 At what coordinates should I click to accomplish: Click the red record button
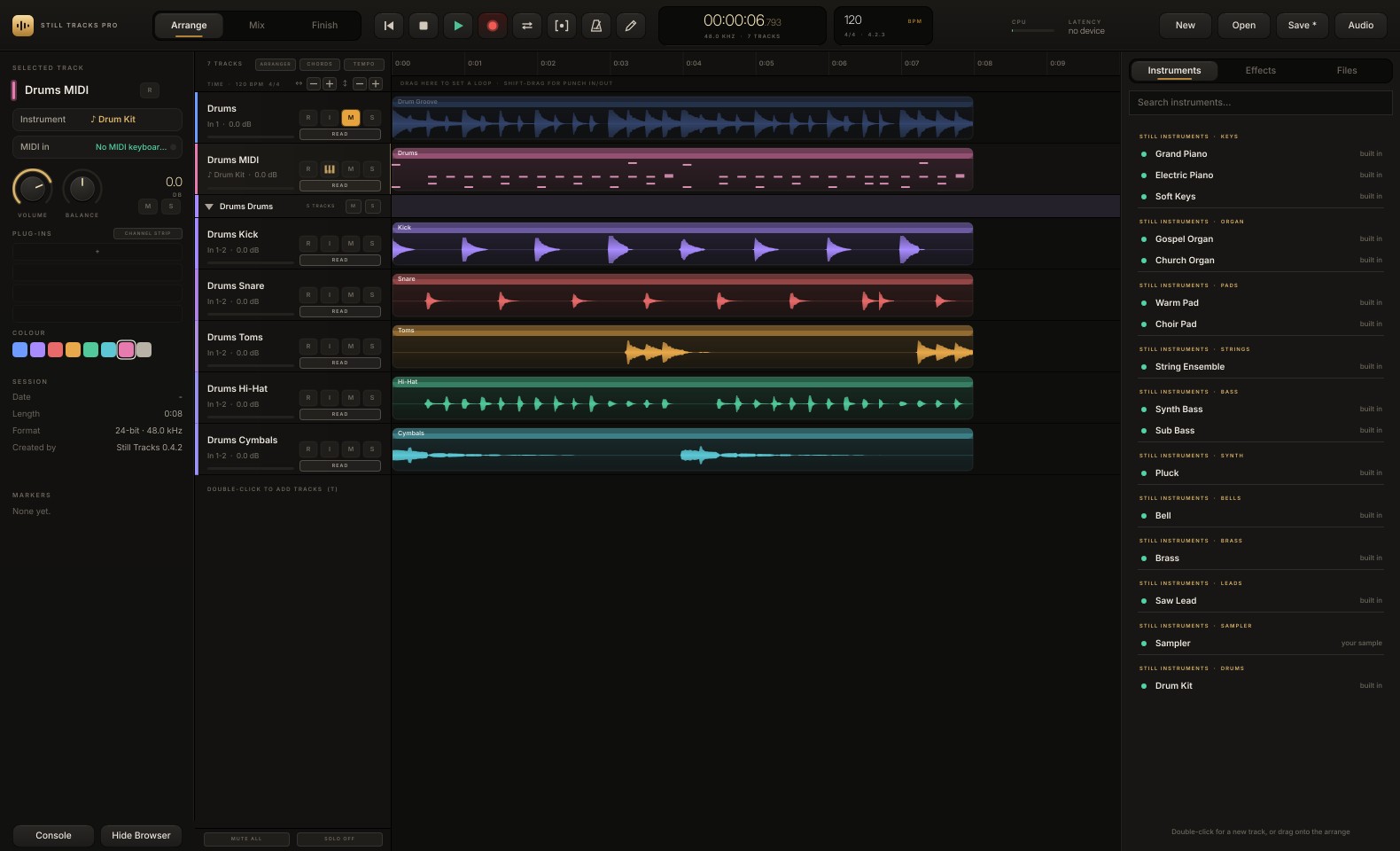coord(492,26)
